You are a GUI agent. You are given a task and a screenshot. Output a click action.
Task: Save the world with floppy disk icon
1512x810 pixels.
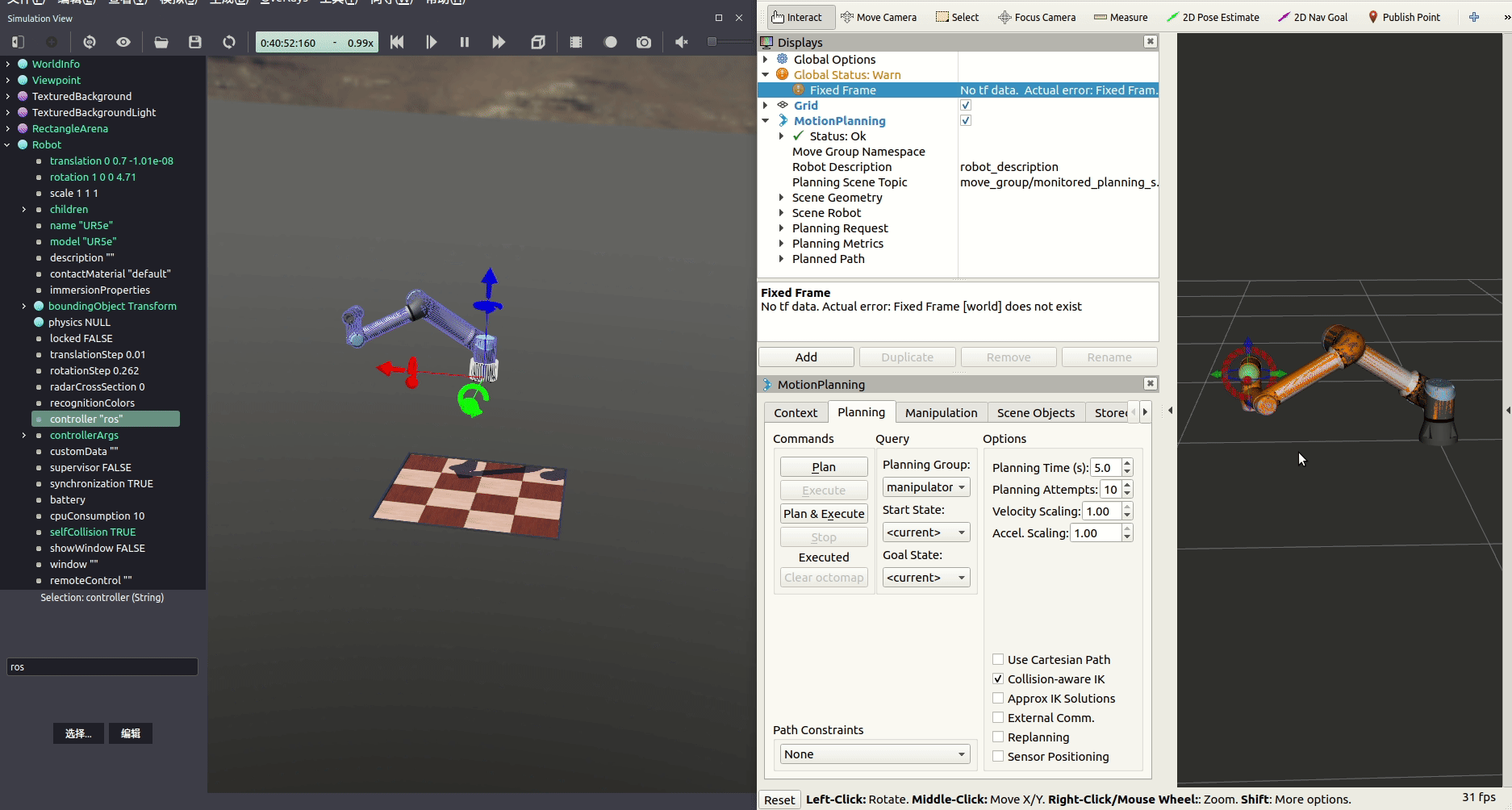tap(195, 42)
